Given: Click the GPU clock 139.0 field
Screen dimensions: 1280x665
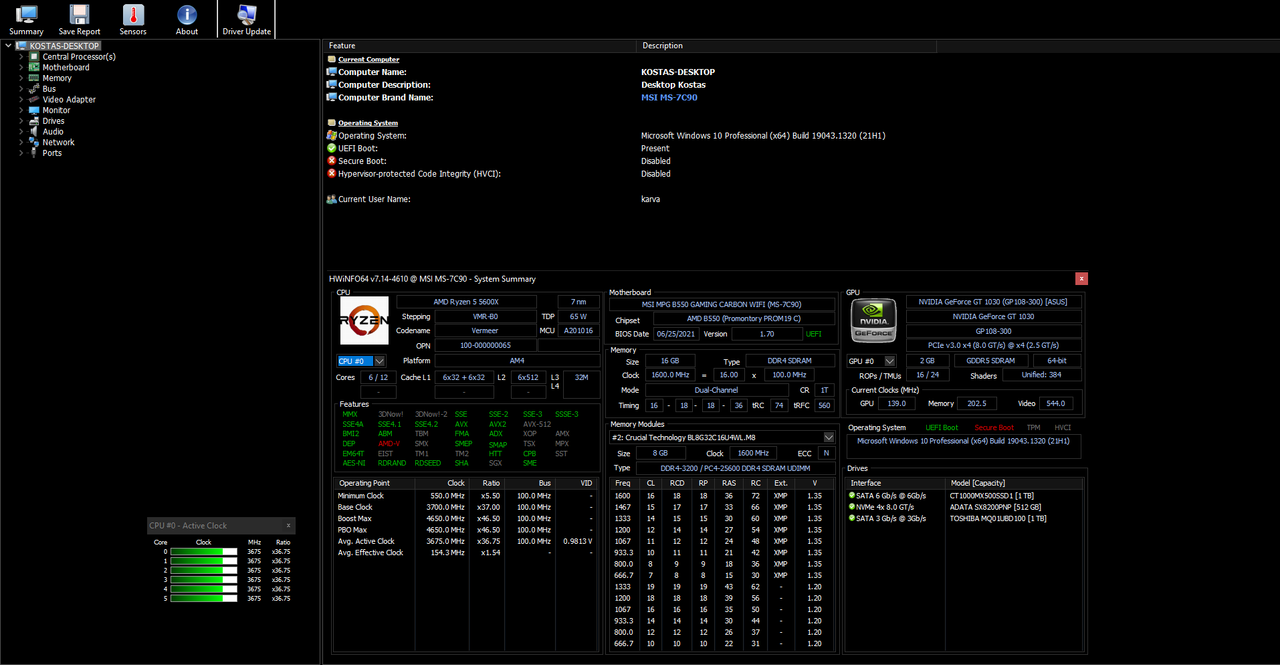Looking at the screenshot, I should point(897,403).
